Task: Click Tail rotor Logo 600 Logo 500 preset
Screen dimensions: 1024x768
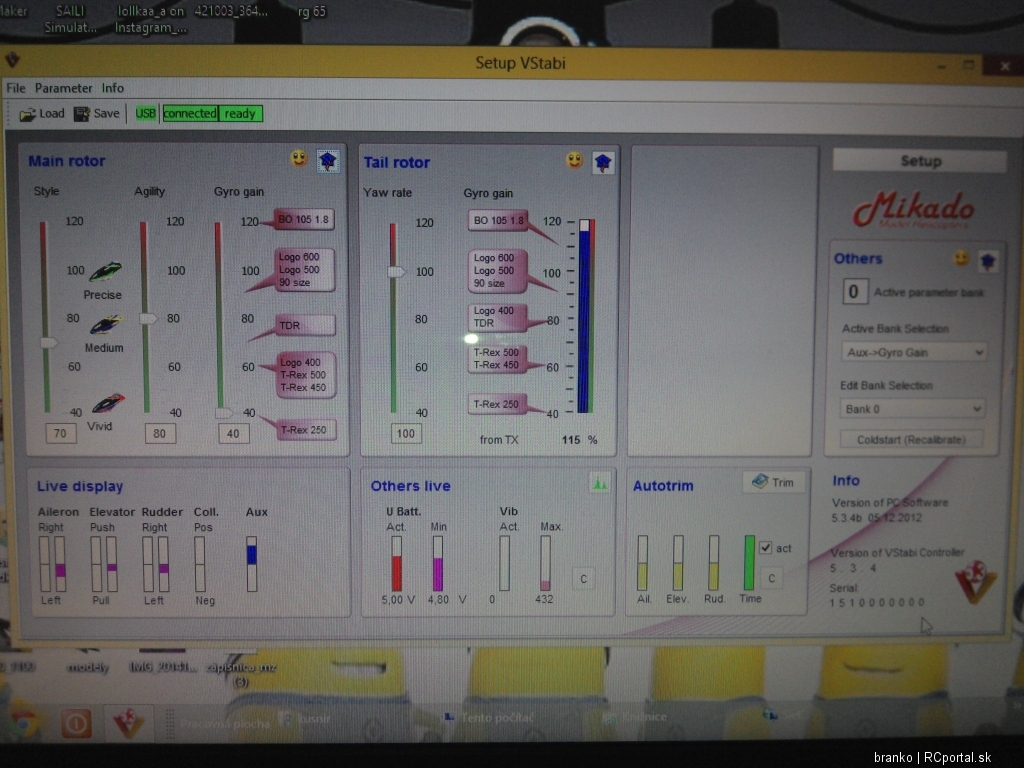Action: [497, 270]
